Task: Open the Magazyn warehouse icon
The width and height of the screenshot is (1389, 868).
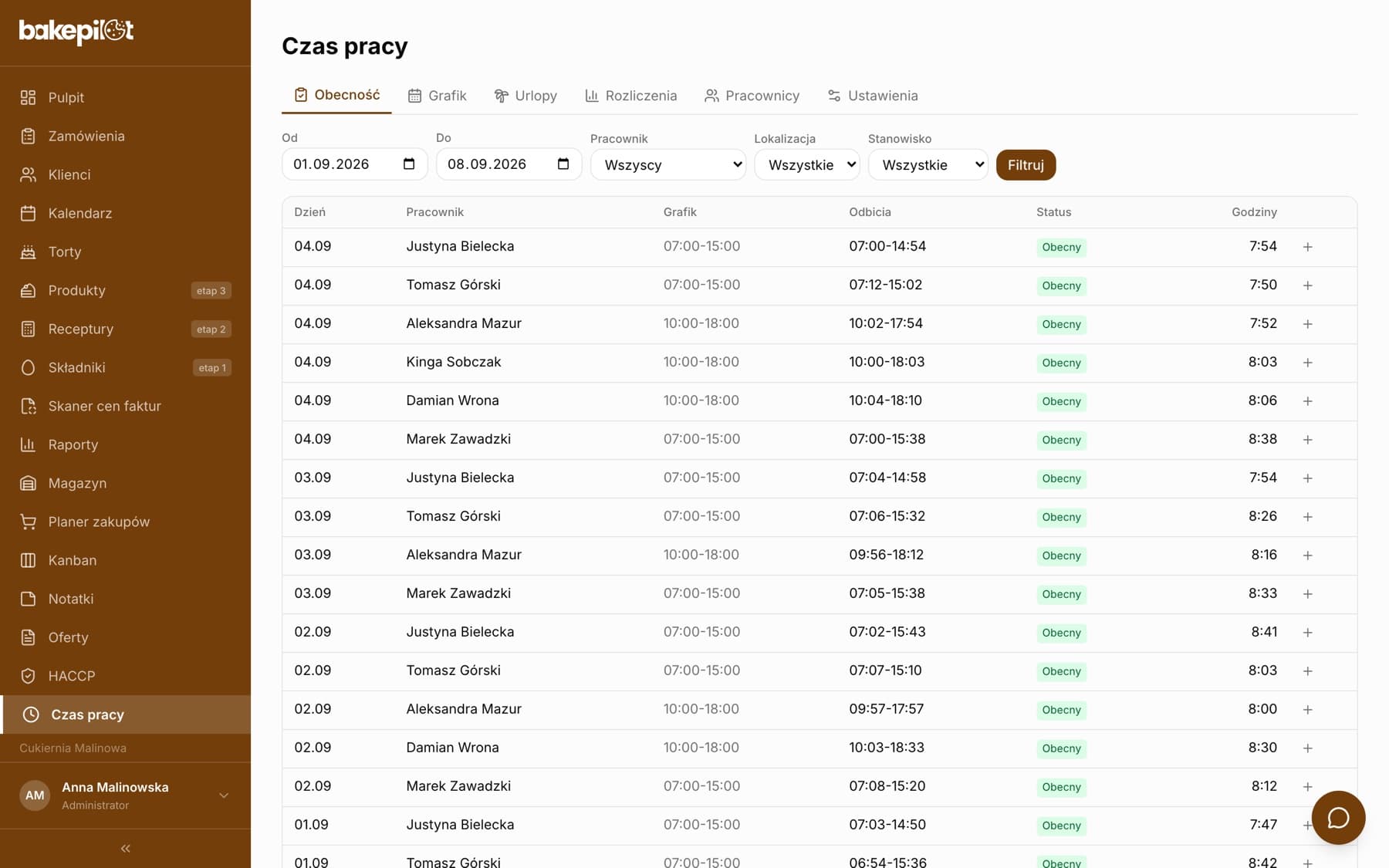Action: [28, 483]
